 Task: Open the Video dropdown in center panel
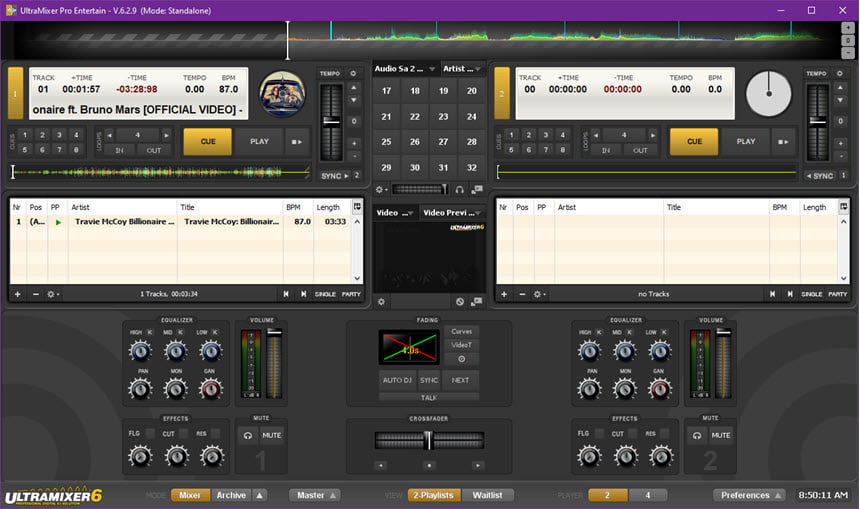pyautogui.click(x=395, y=213)
